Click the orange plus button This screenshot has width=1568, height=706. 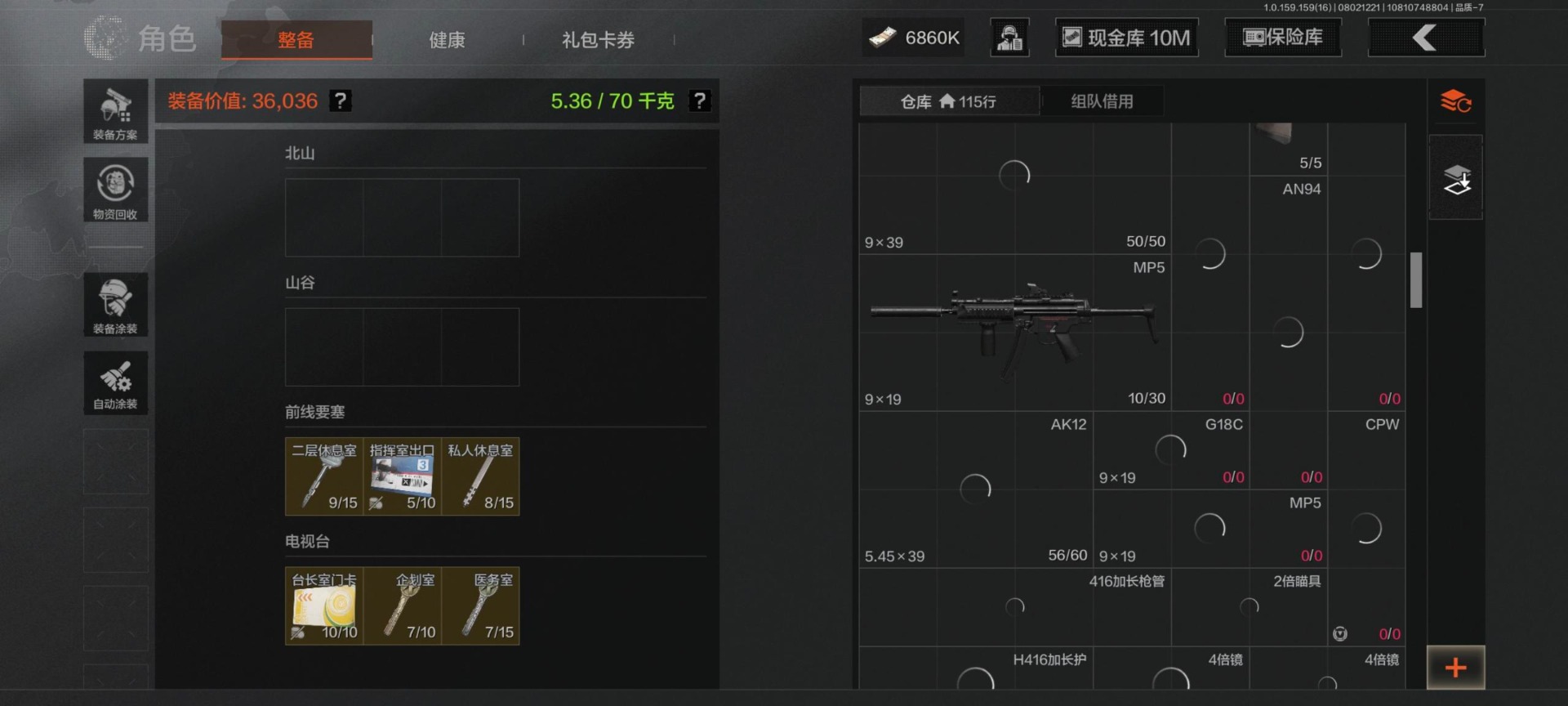1455,668
